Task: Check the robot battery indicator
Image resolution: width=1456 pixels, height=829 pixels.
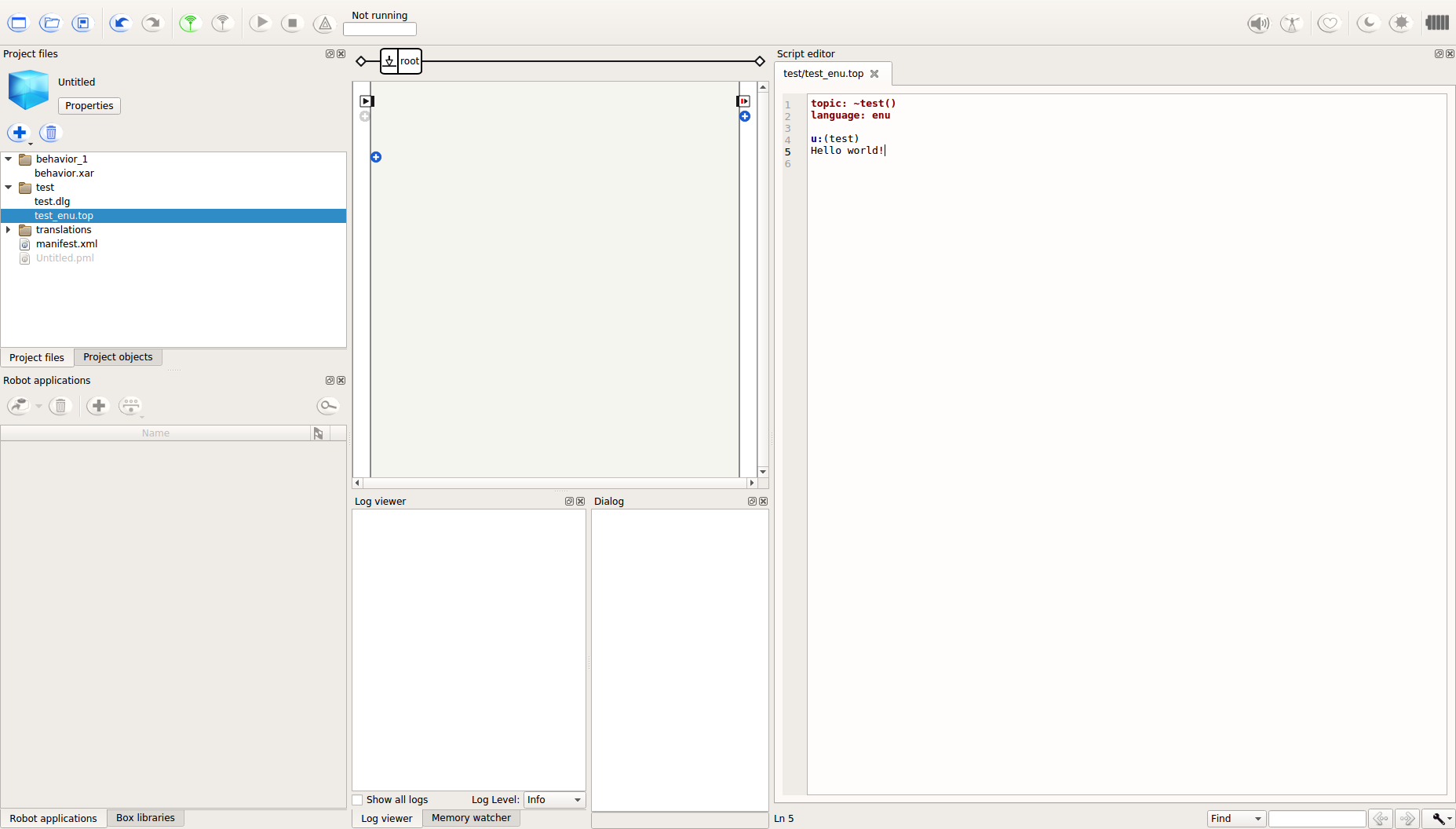Action: coord(1437,22)
